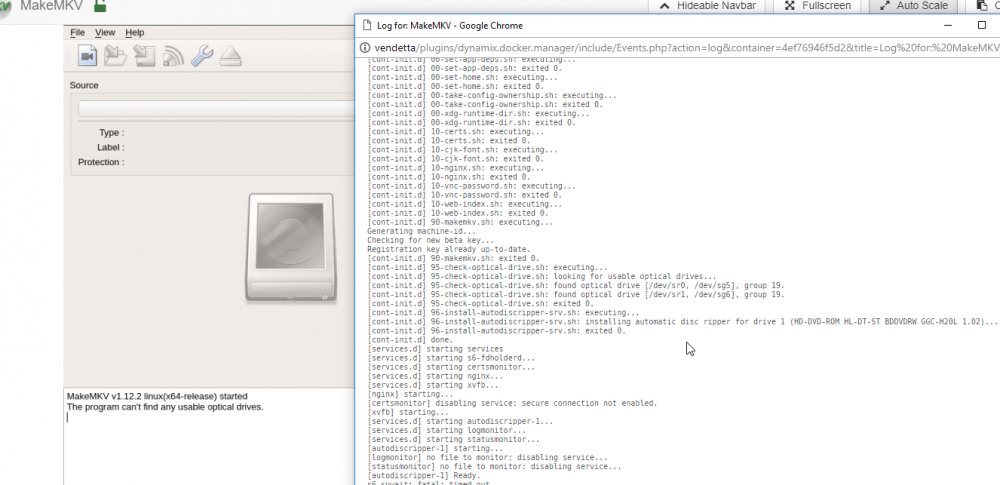Click 'MakeMKV v1.12.2 linux(x64-release) started' log line
Viewport: 1000px width, 485px height.
click(157, 396)
